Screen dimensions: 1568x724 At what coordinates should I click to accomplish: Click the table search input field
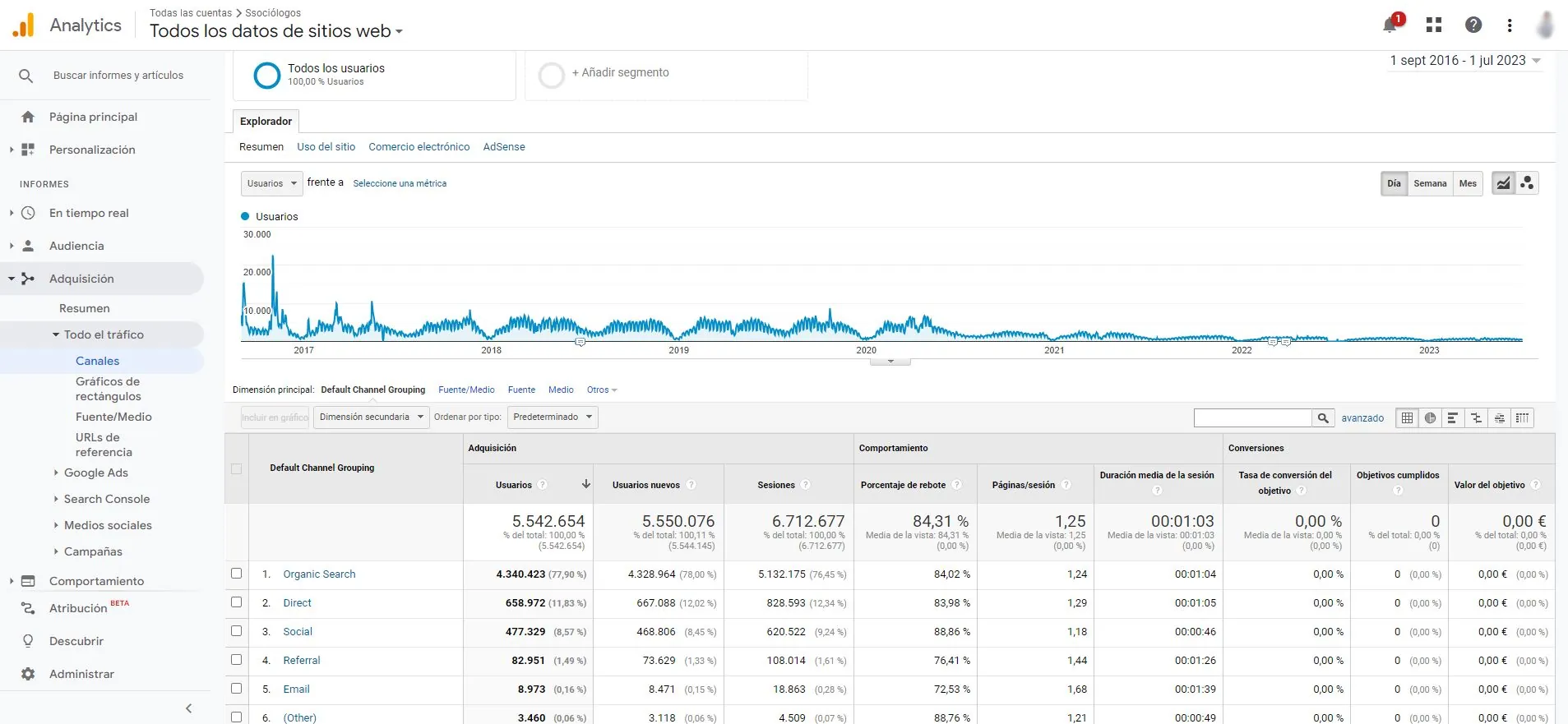(1252, 417)
